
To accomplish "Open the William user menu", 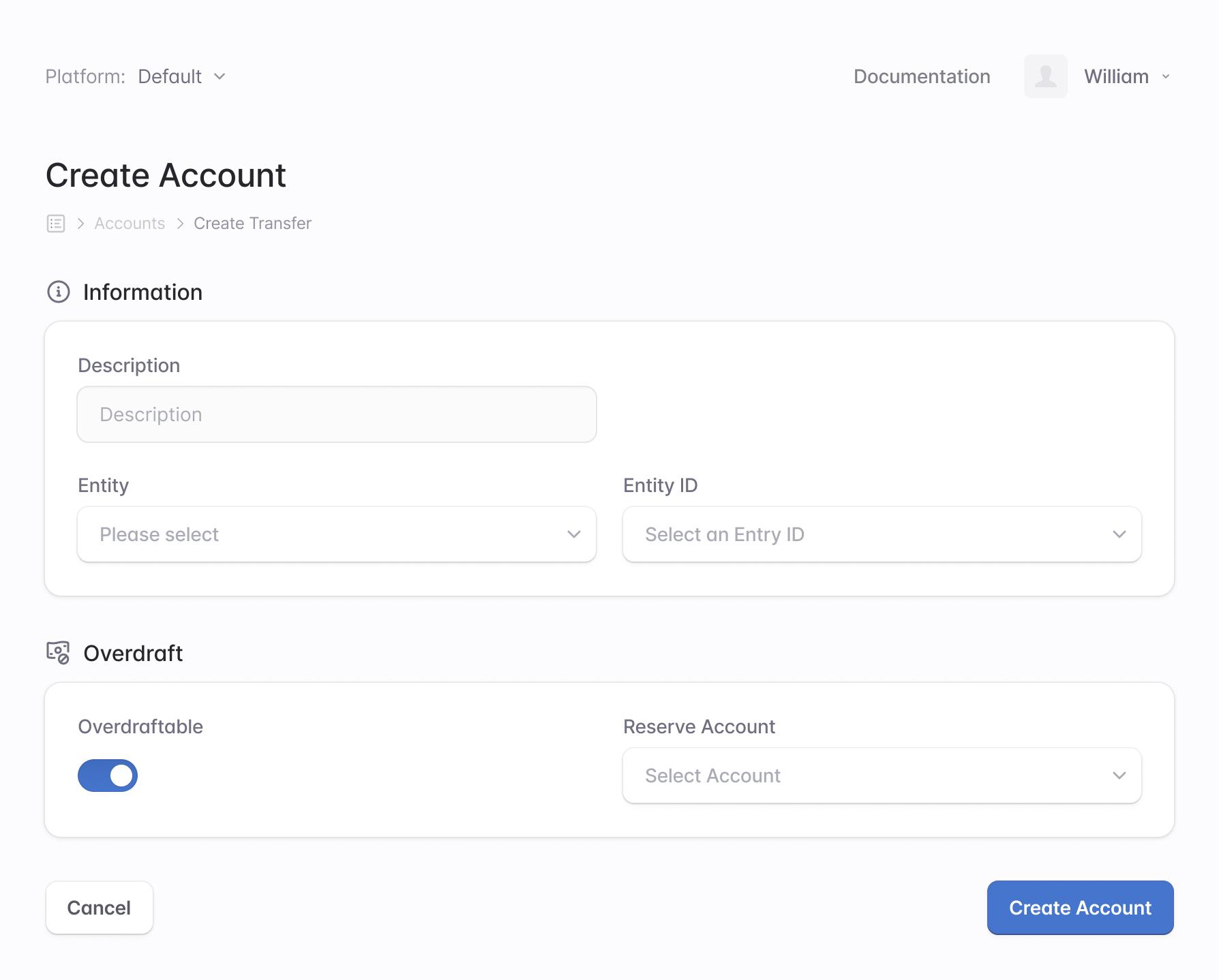I will (1116, 76).
